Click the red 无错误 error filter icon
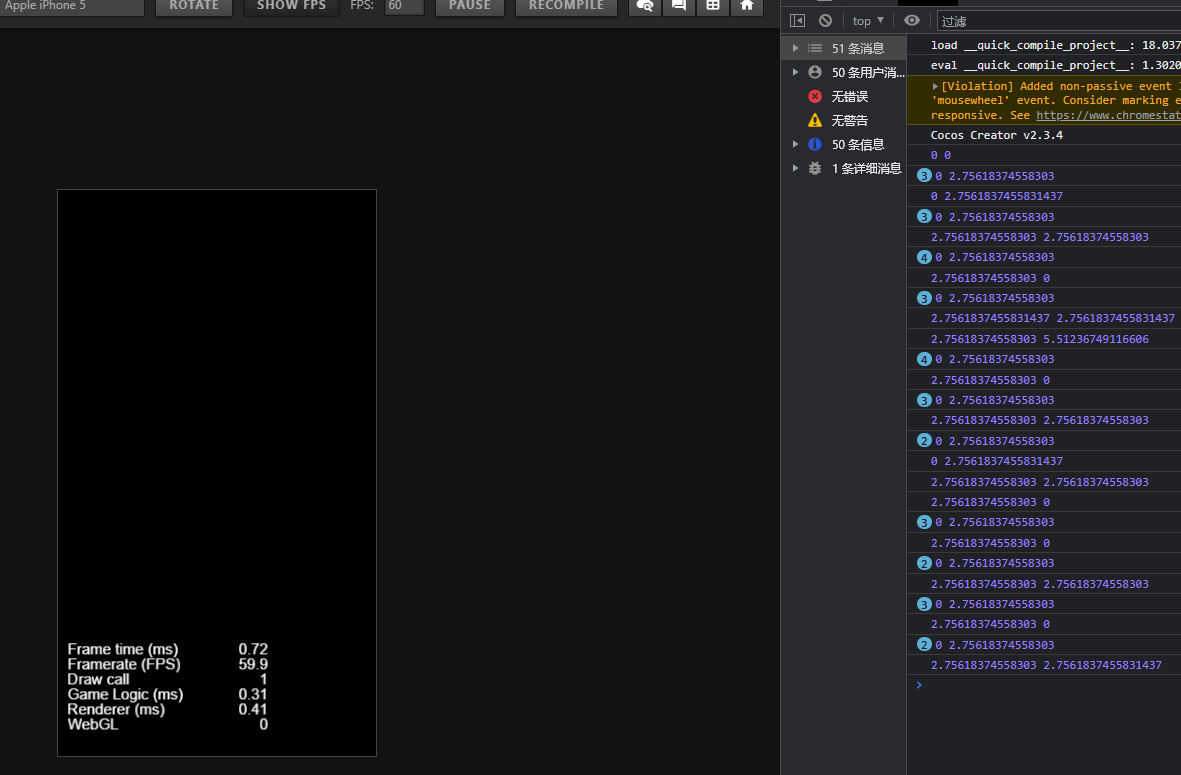The width and height of the screenshot is (1181, 775). click(814, 96)
